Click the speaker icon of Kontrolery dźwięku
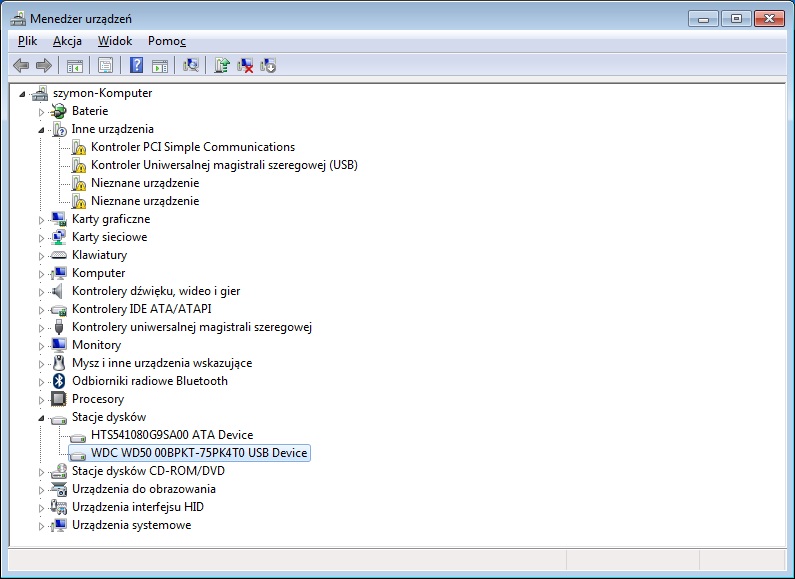The width and height of the screenshot is (795, 579). [x=58, y=291]
